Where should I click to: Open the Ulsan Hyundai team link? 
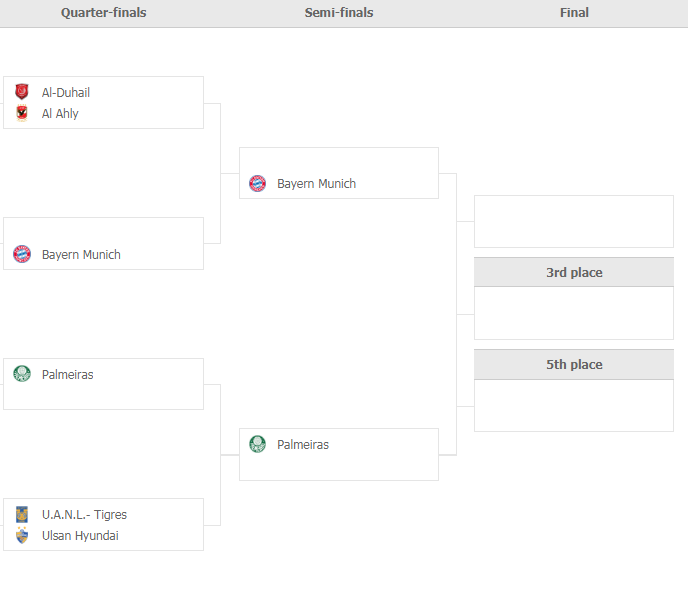(x=80, y=536)
